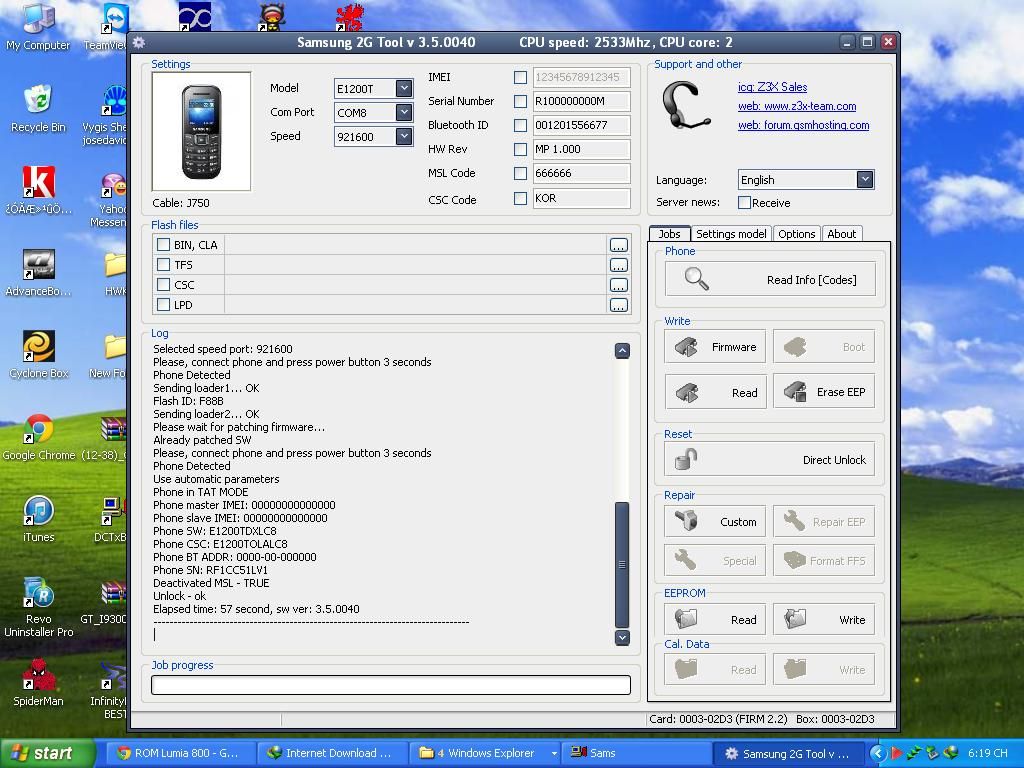
Task: Toggle the Server news Receive checkbox
Action: [x=744, y=202]
